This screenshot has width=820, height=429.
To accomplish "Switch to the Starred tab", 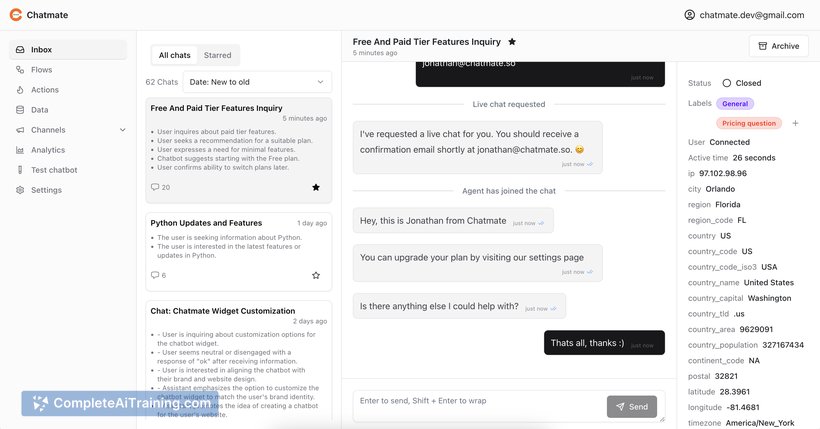I will pyautogui.click(x=218, y=55).
